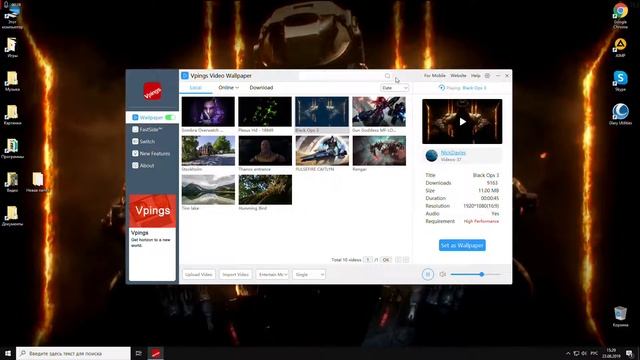The width and height of the screenshot is (640, 360).
Task: Select the Black Ops 3 thumbnail
Action: pos(322,111)
